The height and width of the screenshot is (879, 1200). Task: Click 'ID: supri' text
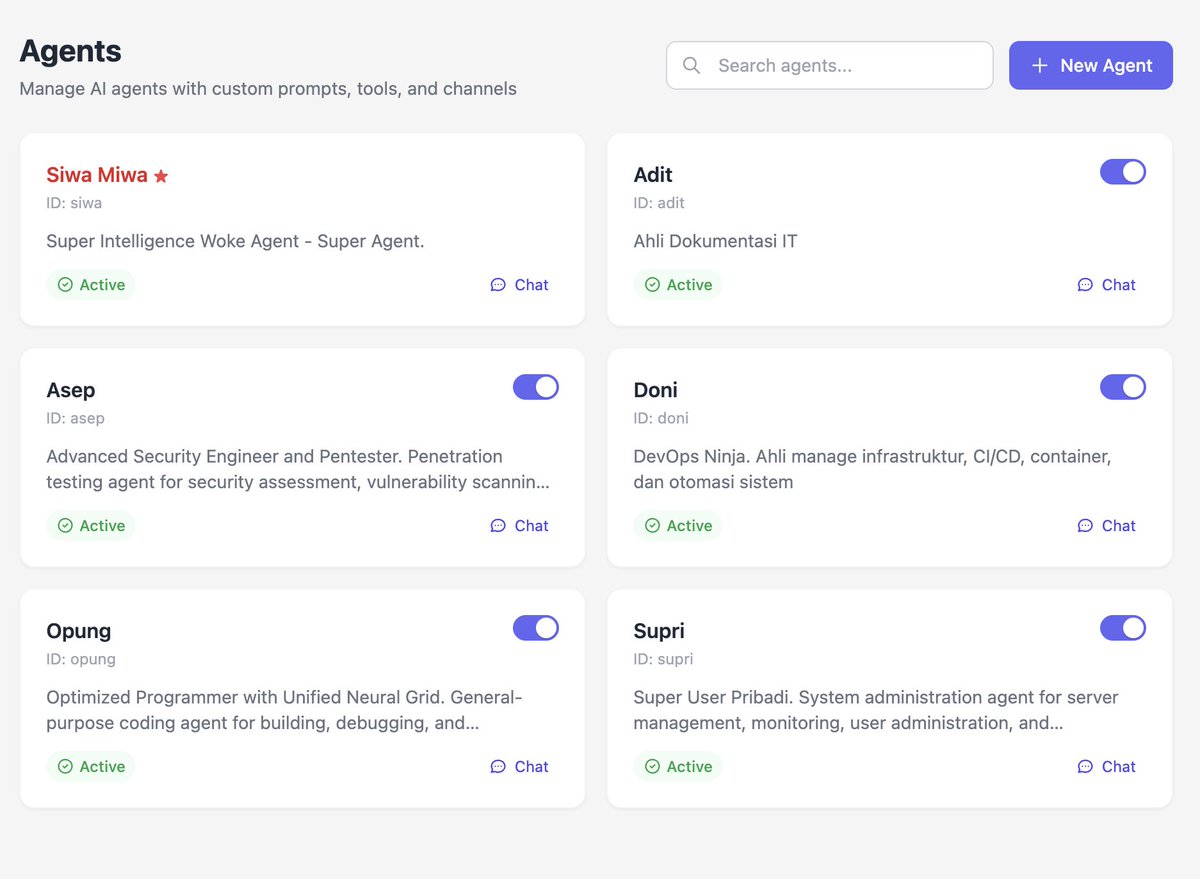pos(663,659)
